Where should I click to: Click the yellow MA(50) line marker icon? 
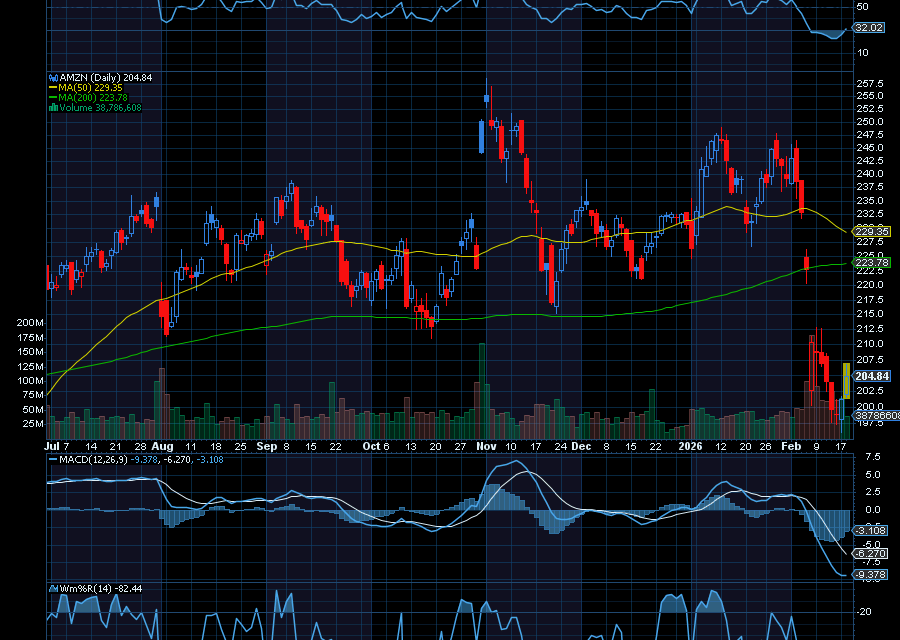click(53, 87)
